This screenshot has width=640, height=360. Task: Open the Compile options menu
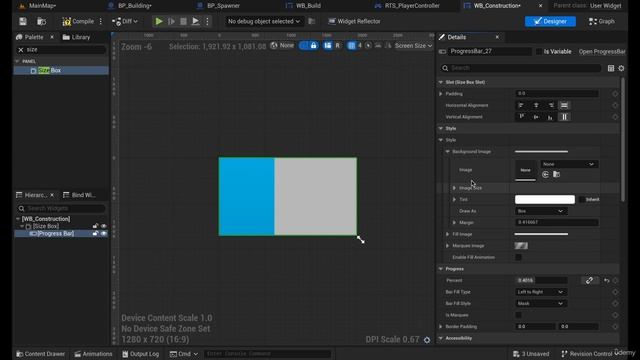101,21
